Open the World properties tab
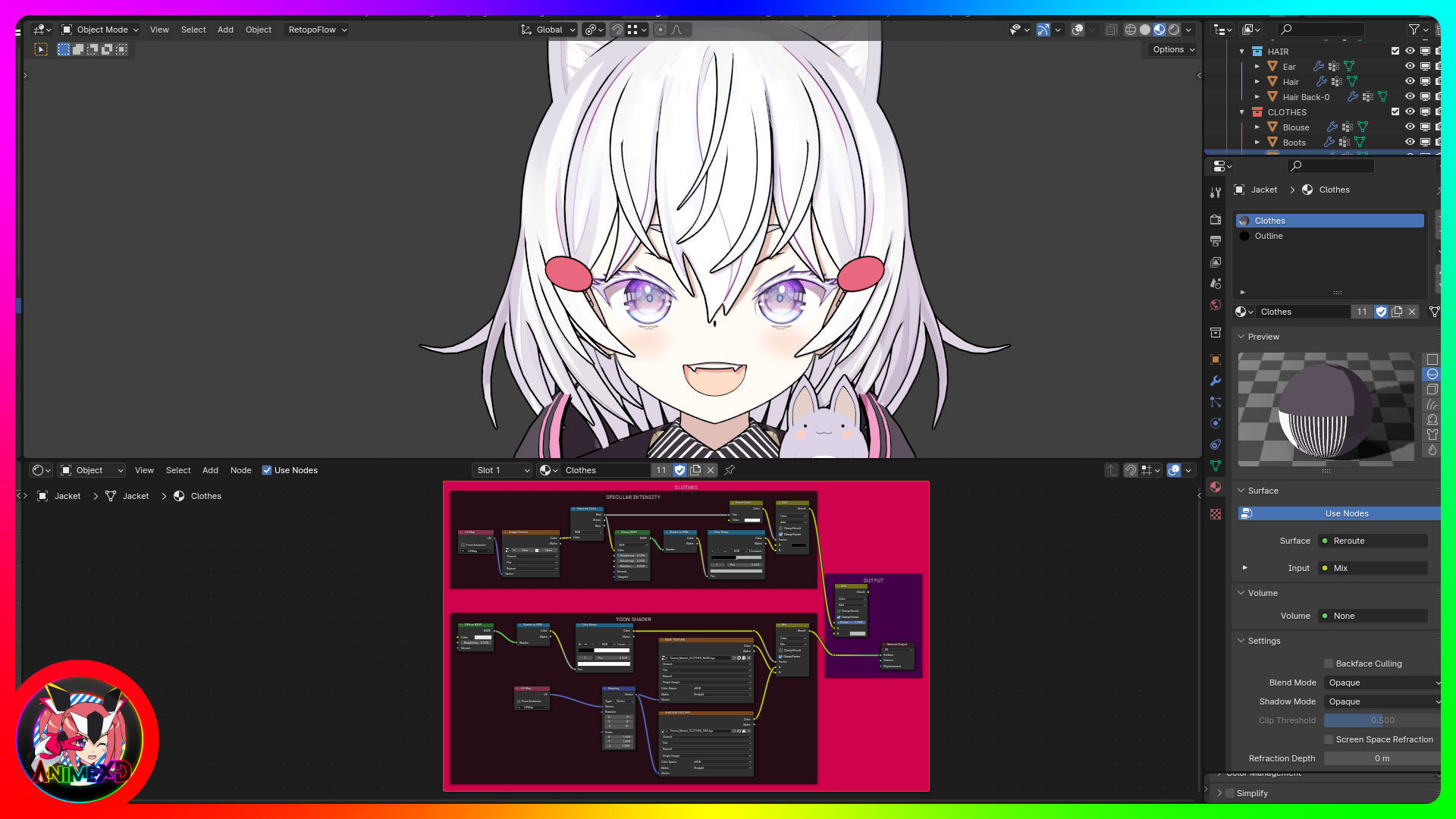 coord(1216,305)
